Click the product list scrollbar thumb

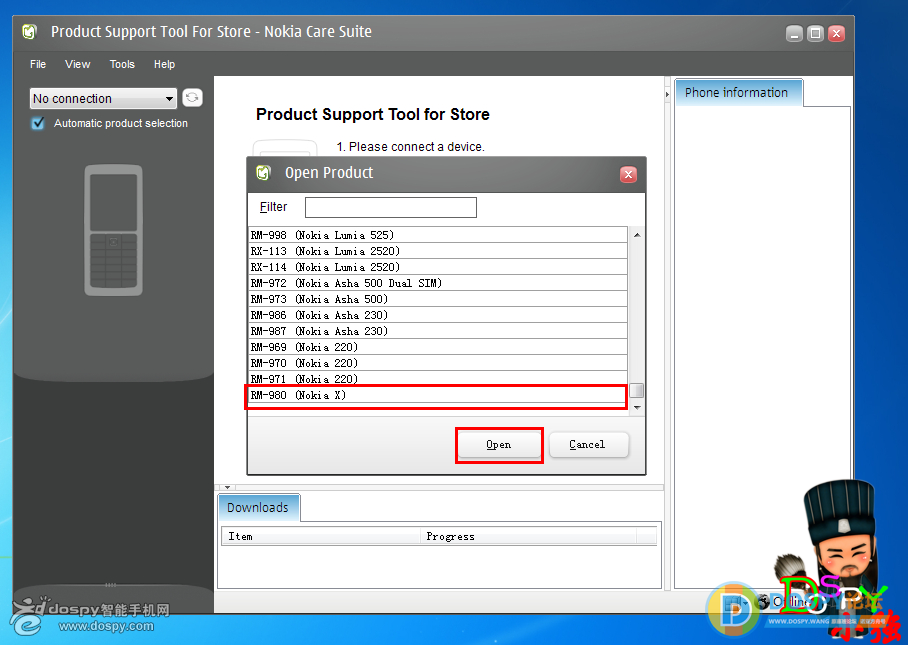click(637, 390)
